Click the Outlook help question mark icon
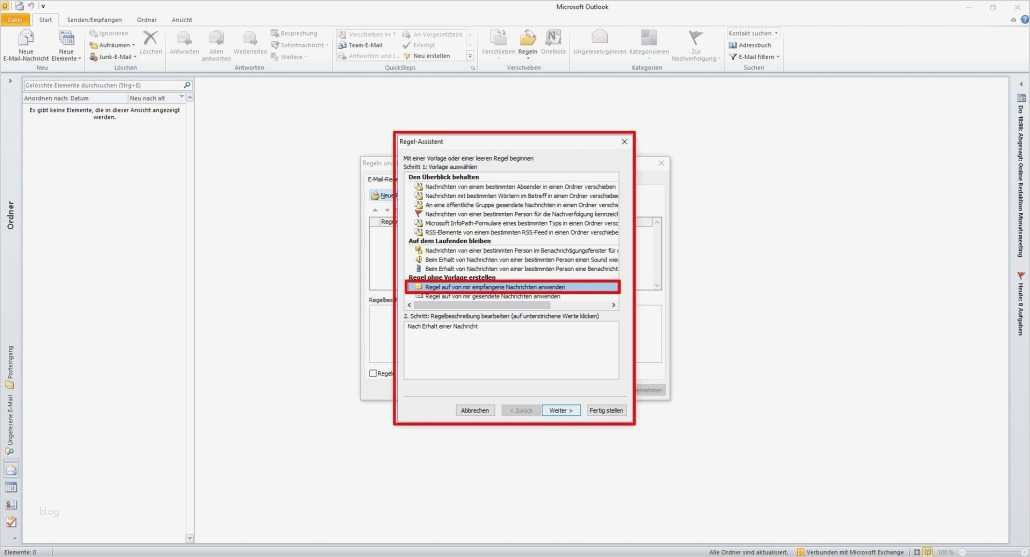This screenshot has height=557, width=1030. click(1024, 20)
